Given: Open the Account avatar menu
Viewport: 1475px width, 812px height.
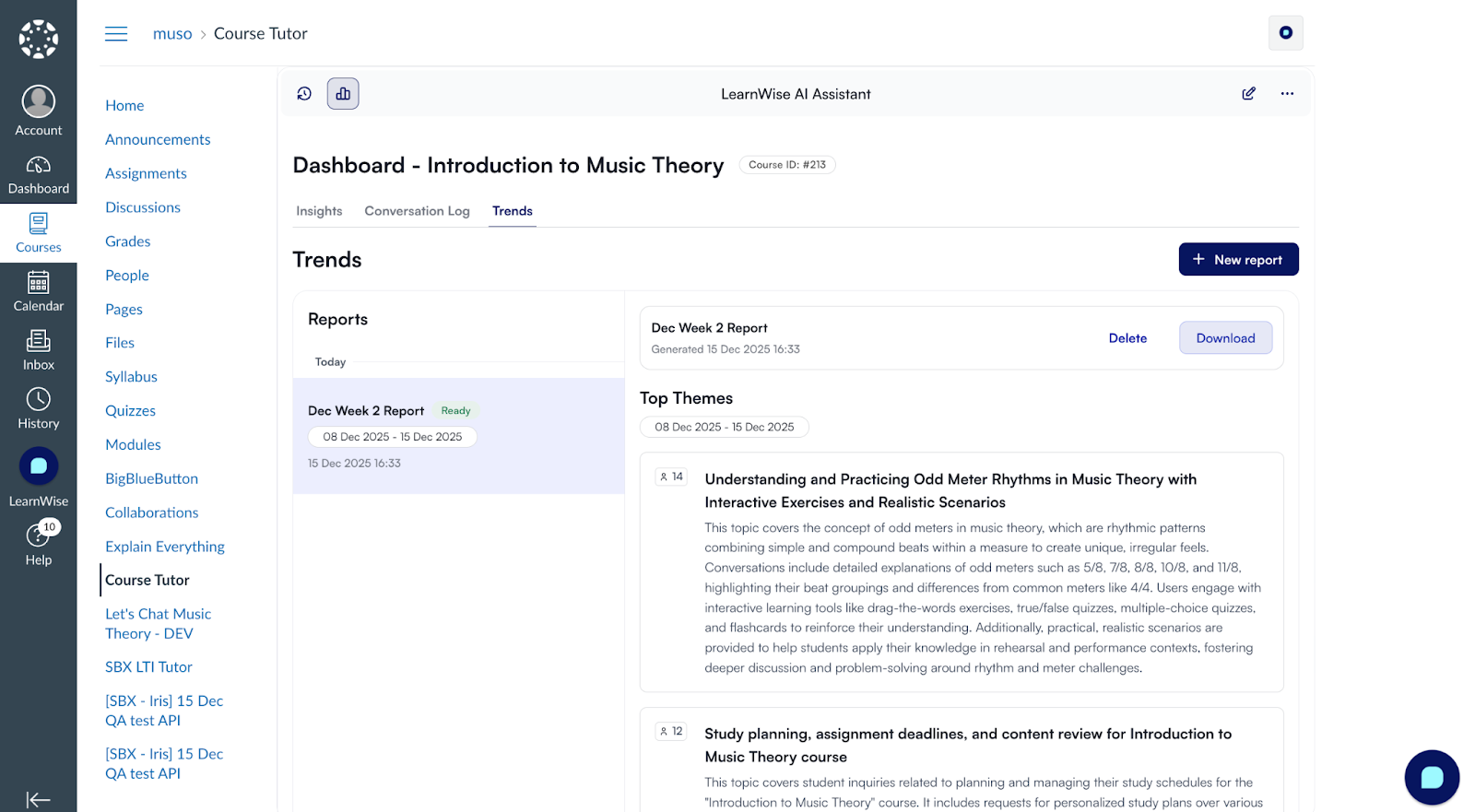Looking at the screenshot, I should click(39, 111).
